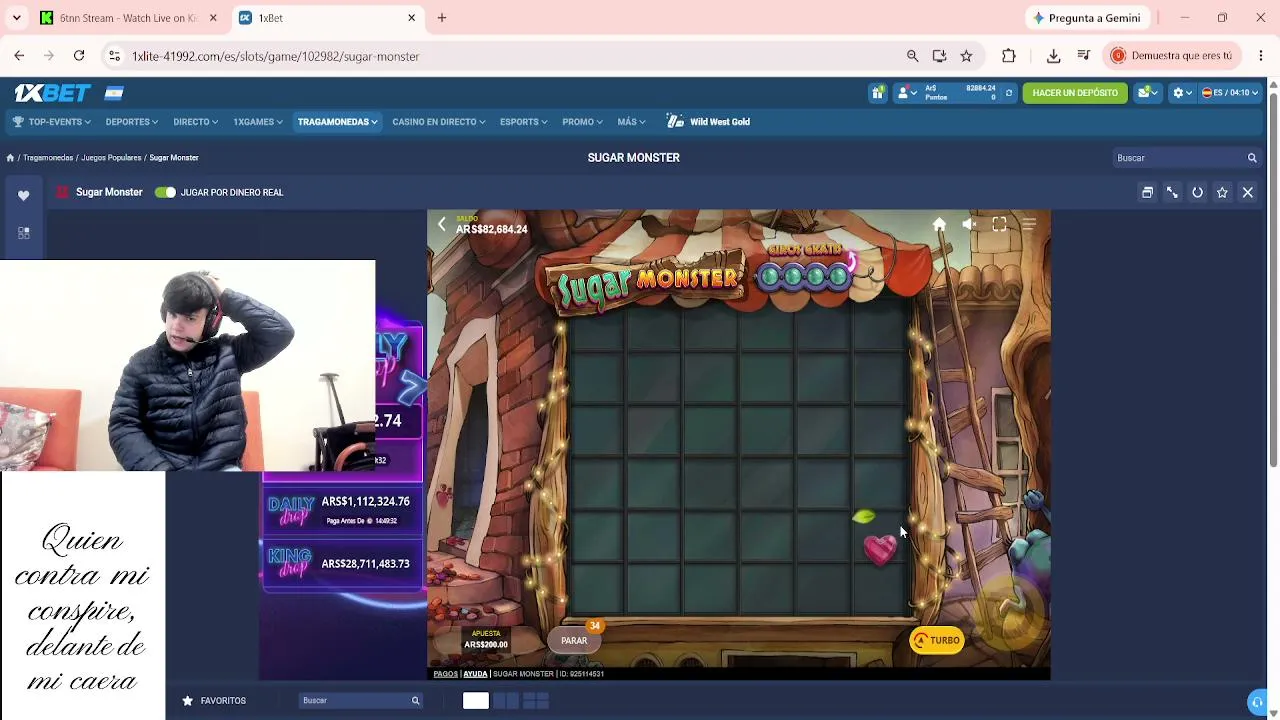The image size is (1280, 720).
Task: Open the Wild West Gold promo link
Action: [x=708, y=122]
